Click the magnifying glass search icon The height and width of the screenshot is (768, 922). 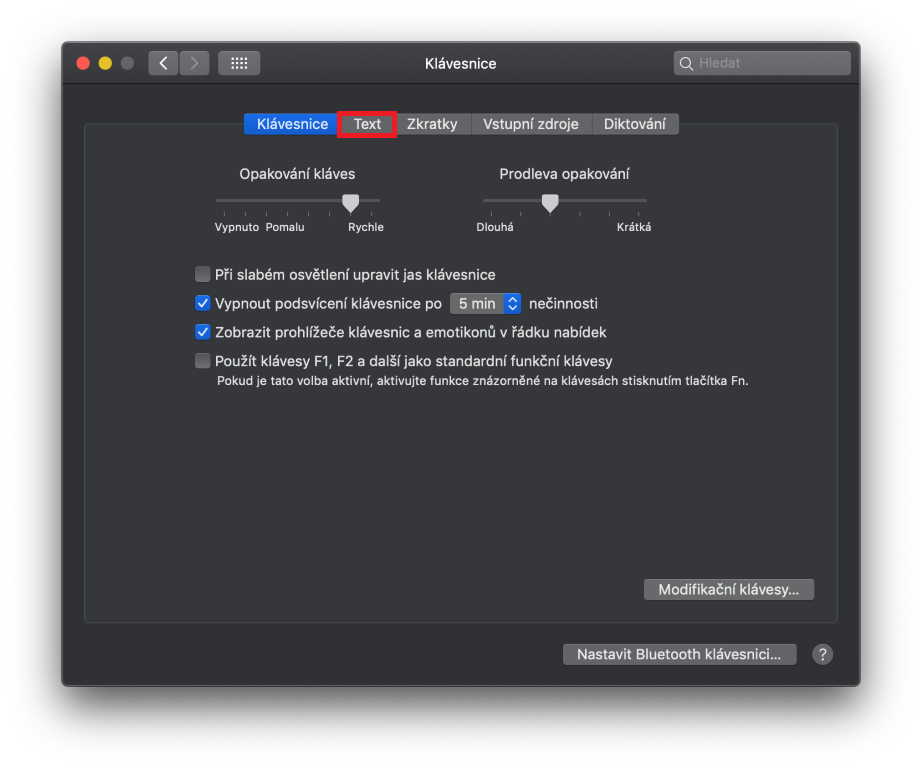tap(686, 64)
